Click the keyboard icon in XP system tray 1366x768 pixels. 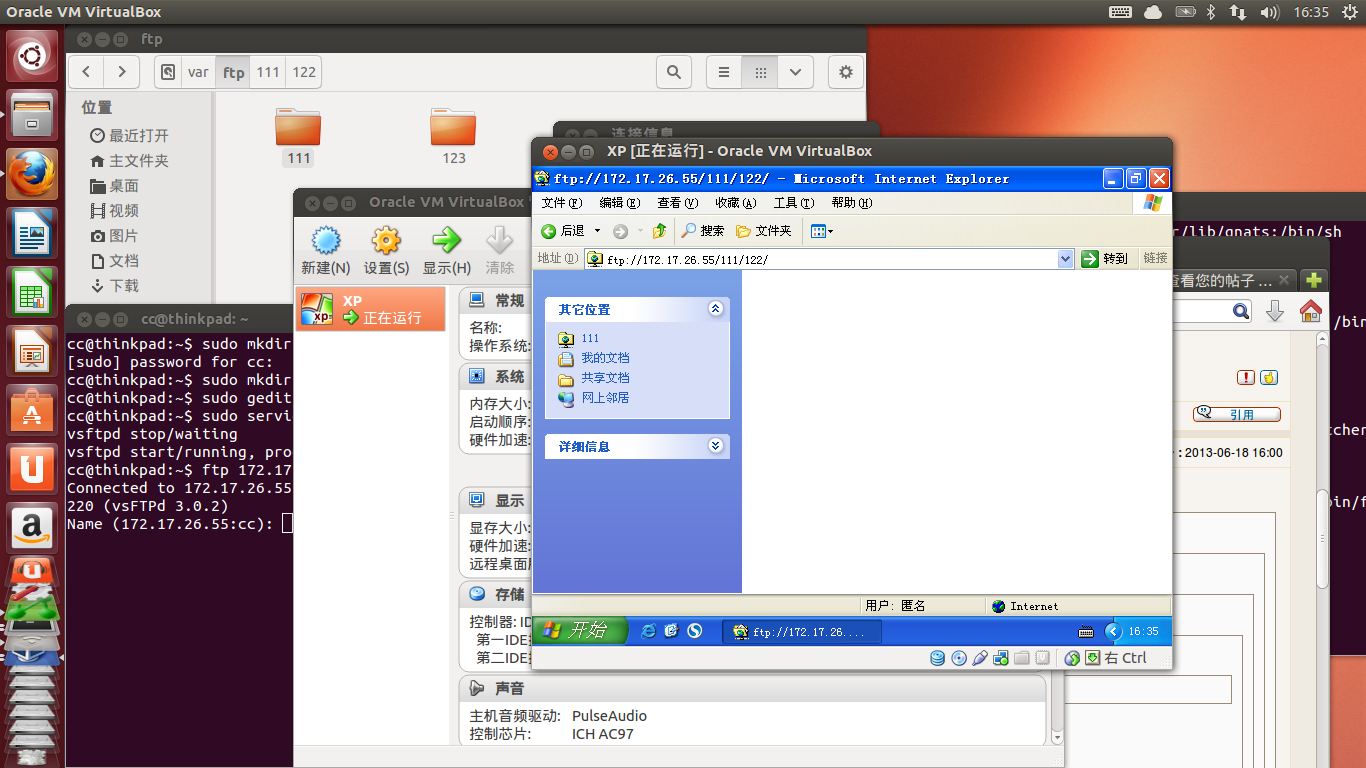(1086, 632)
